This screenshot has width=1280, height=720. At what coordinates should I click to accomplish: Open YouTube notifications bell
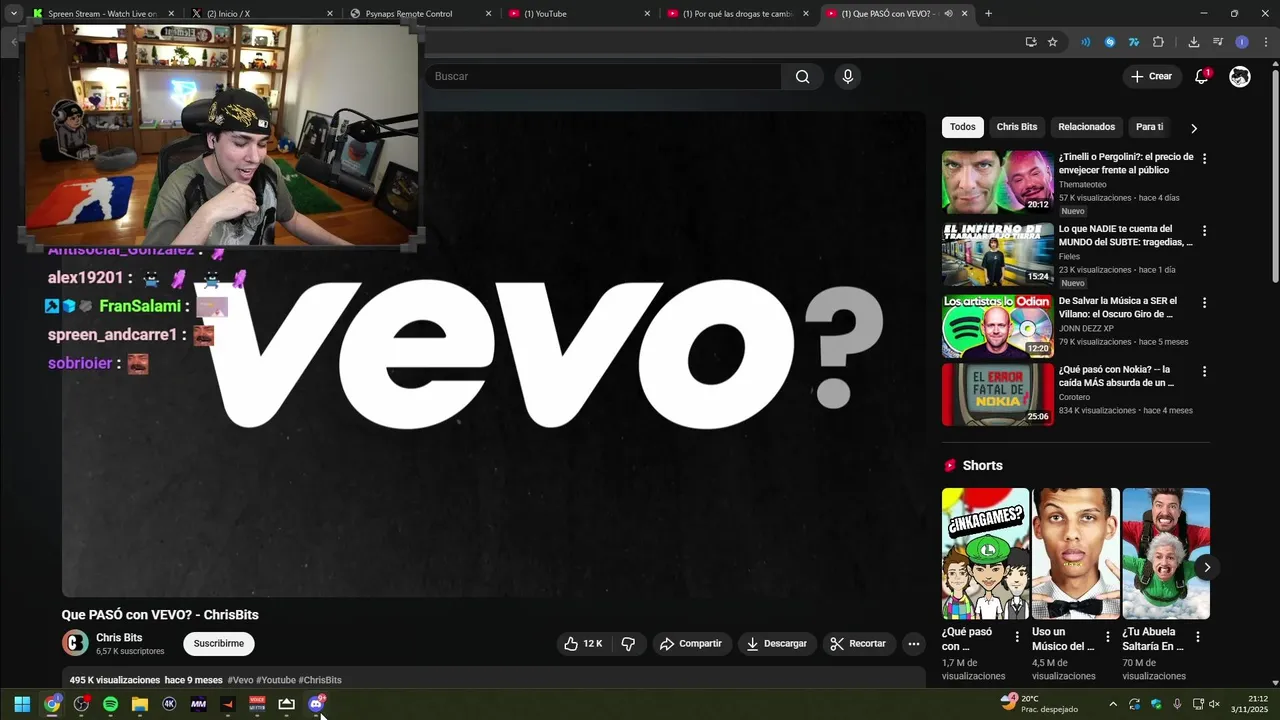1202,77
